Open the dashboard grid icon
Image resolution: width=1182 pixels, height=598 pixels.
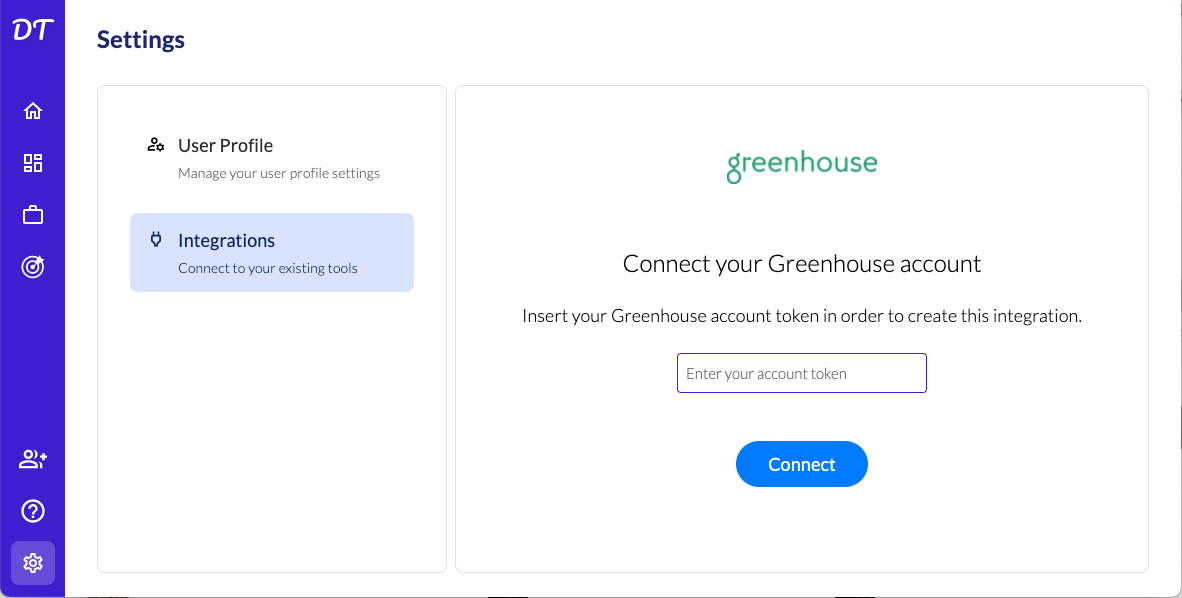33,163
